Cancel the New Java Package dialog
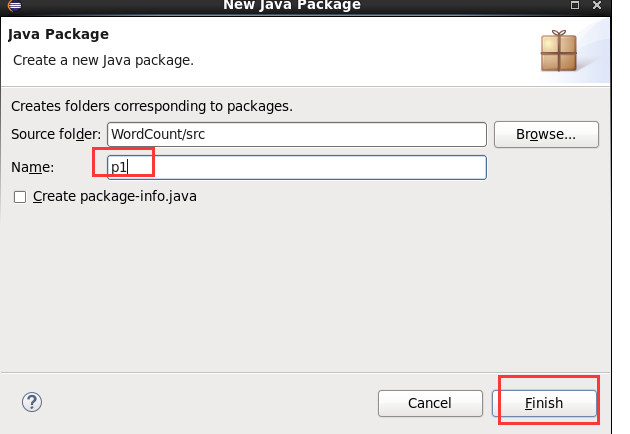The width and height of the screenshot is (630, 434). (430, 403)
